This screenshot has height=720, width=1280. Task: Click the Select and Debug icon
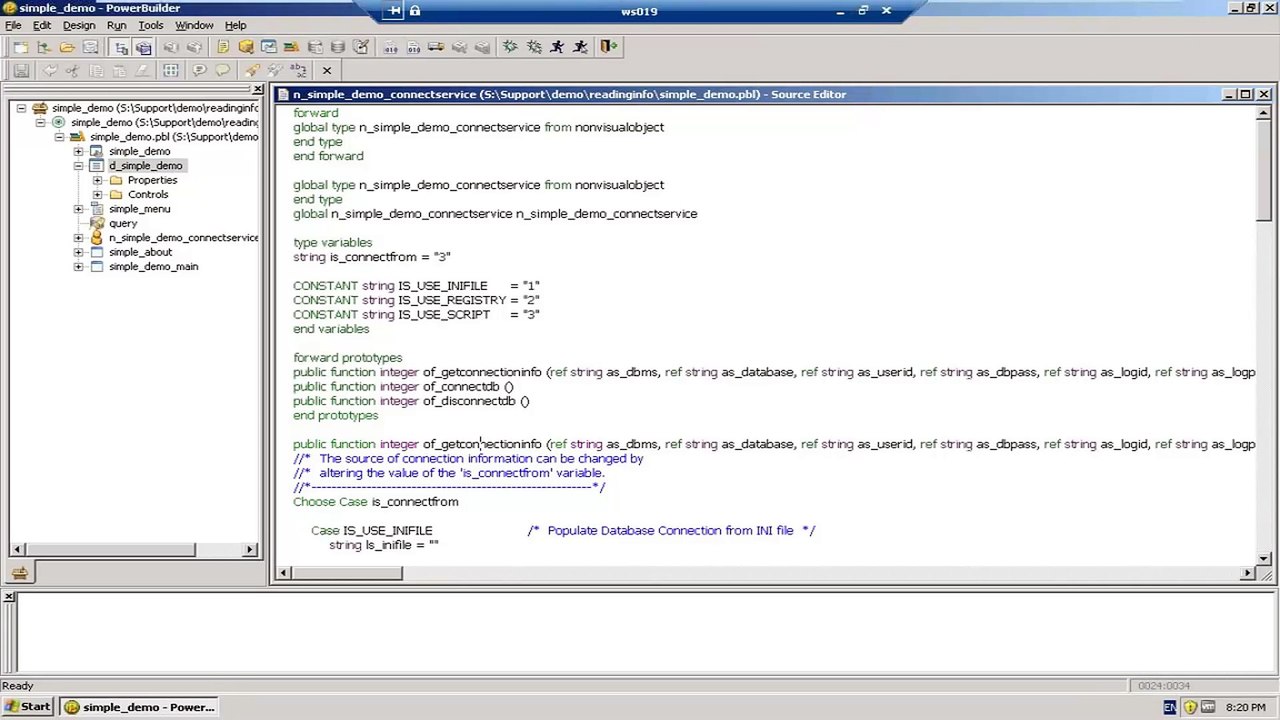click(x=533, y=47)
